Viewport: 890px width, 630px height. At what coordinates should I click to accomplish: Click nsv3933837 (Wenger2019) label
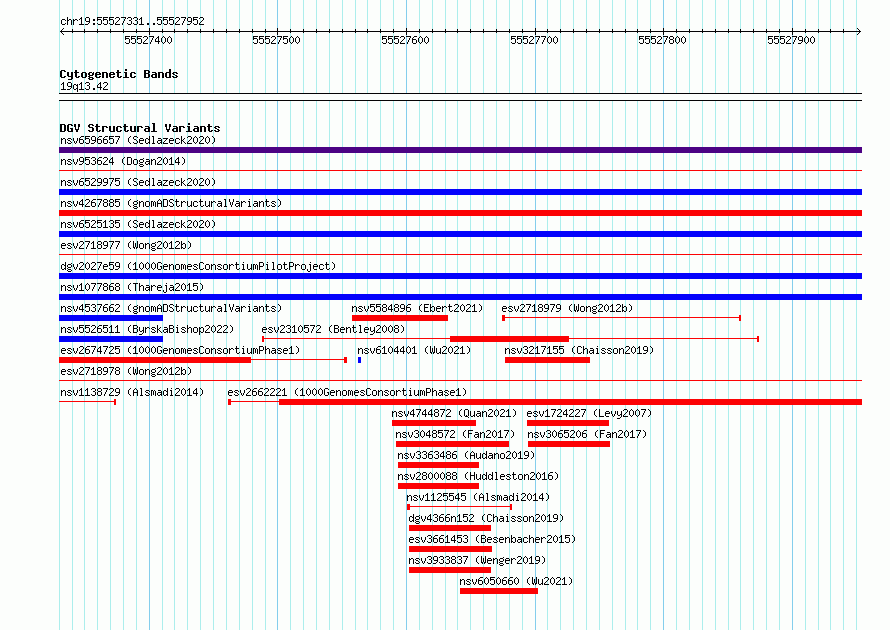477,560
